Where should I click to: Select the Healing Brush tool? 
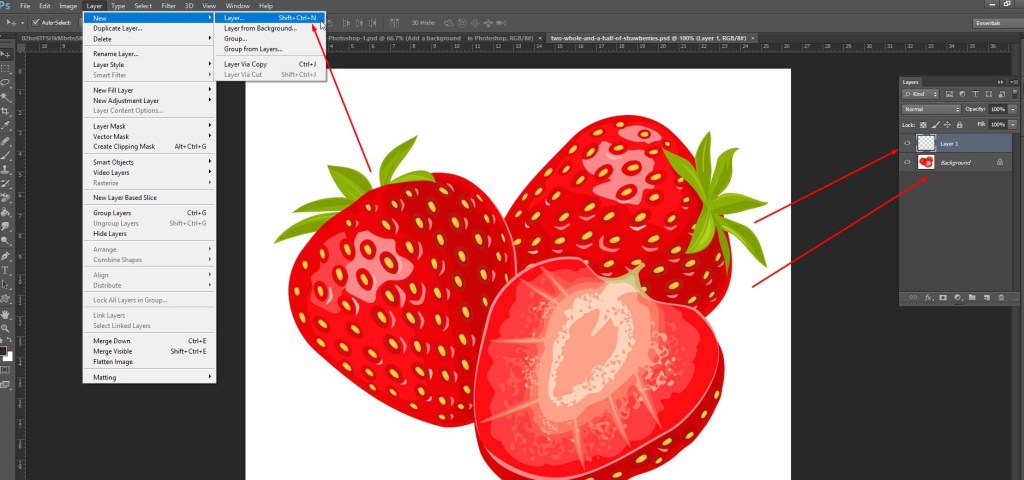pyautogui.click(x=6, y=140)
